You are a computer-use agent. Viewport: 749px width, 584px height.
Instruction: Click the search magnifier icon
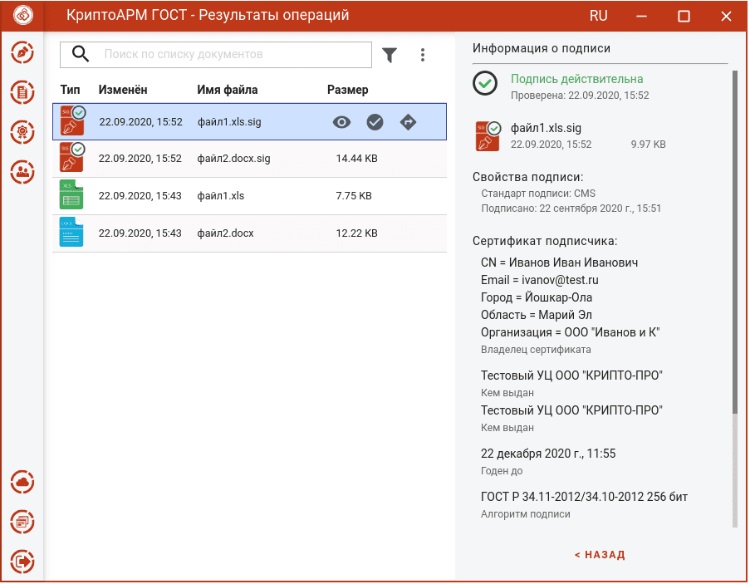(x=80, y=54)
